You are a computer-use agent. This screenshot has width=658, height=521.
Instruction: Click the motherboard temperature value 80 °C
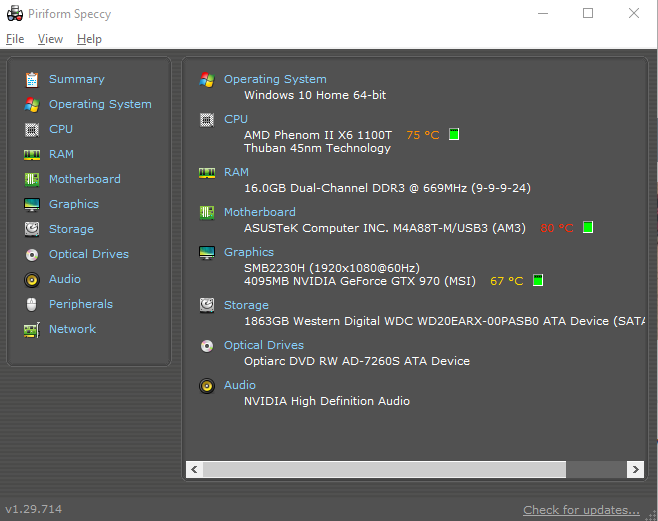coord(557,228)
